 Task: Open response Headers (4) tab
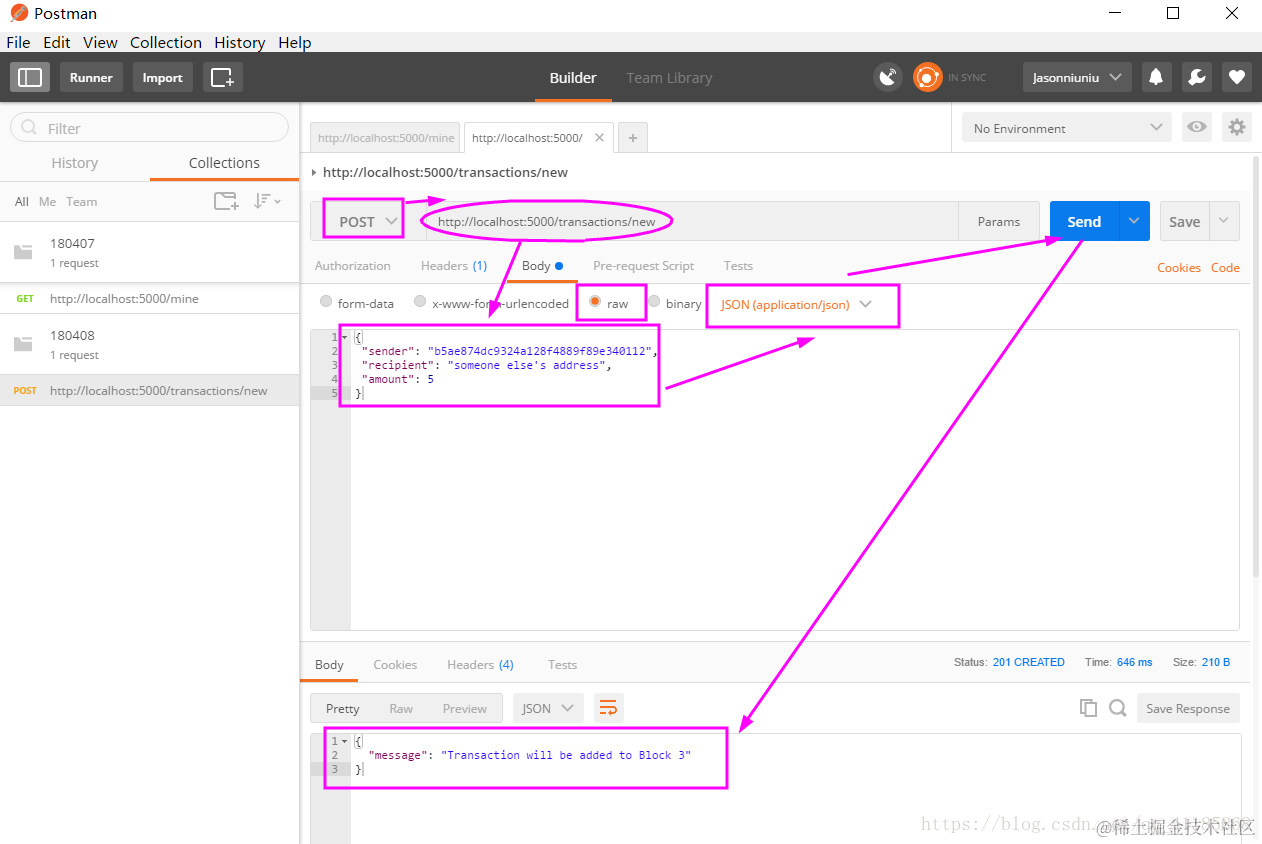[x=480, y=664]
